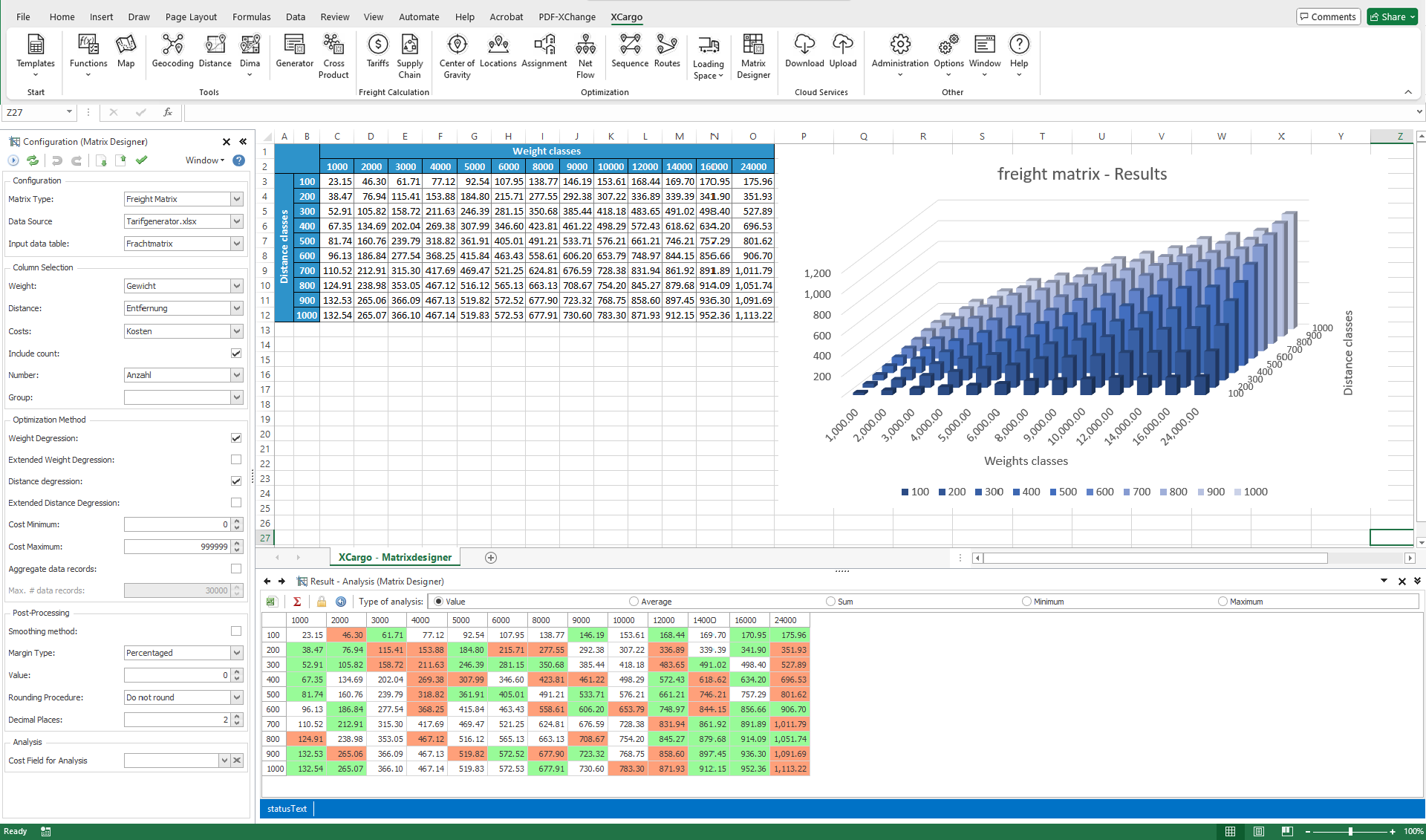
Task: Select the Geocoding tool
Action: coord(172,53)
